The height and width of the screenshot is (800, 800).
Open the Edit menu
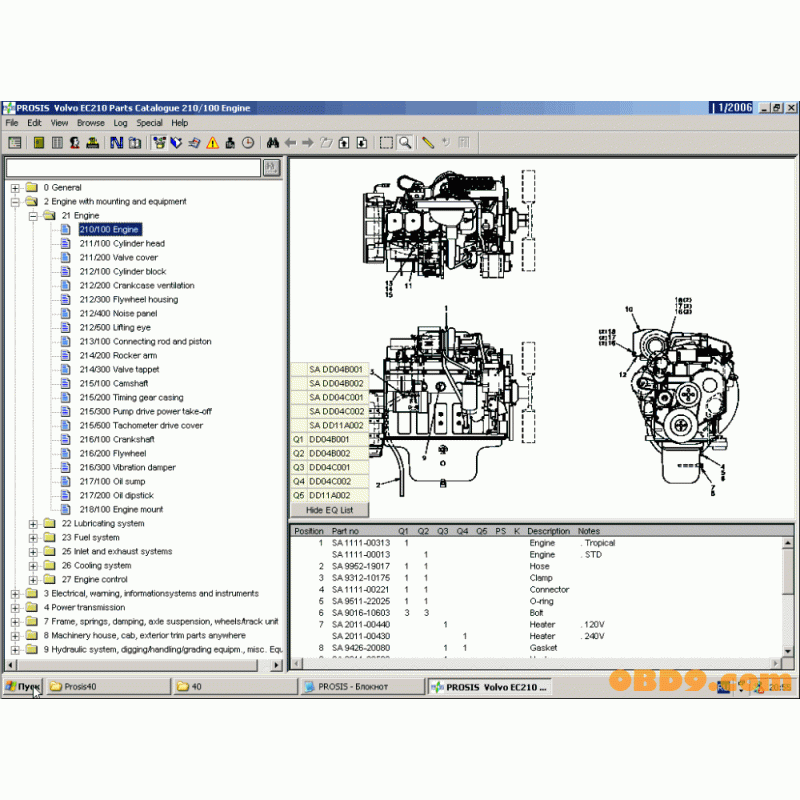(x=34, y=123)
